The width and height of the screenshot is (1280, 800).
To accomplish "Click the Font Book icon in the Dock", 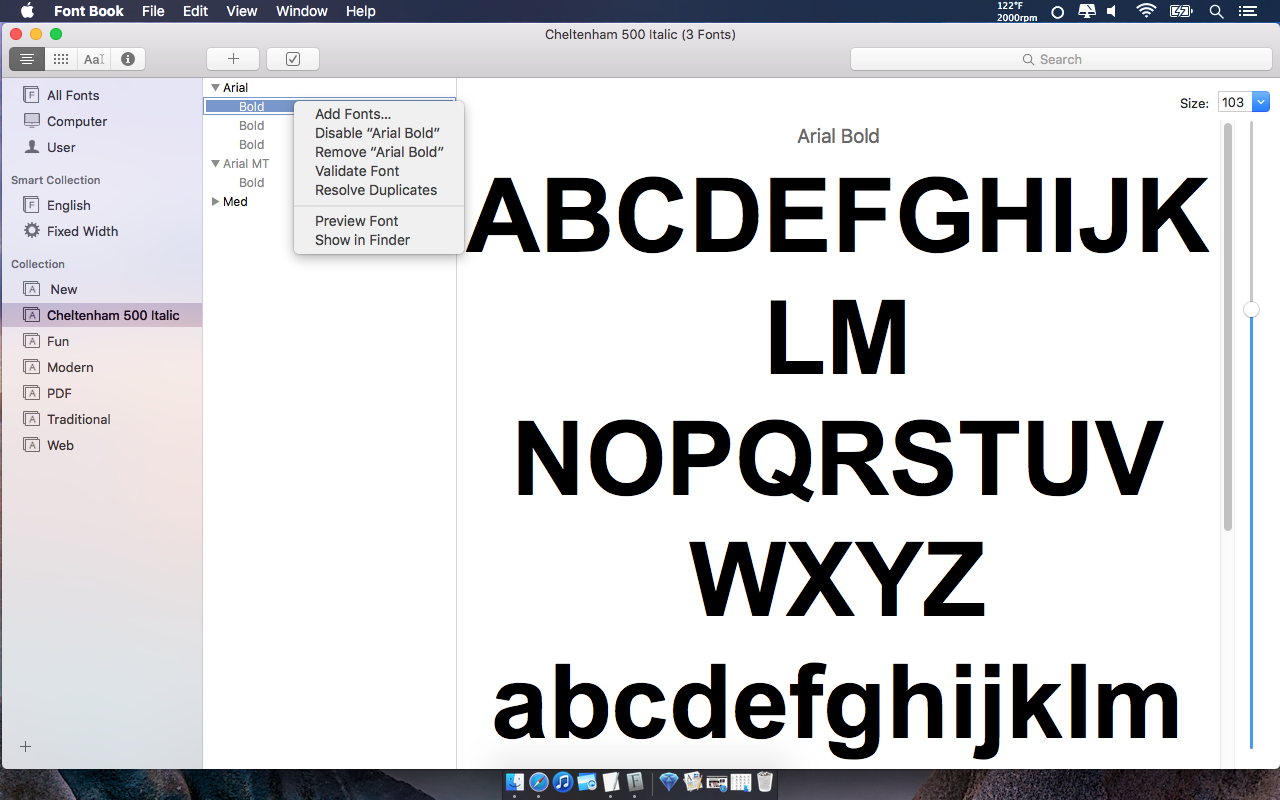I will pyautogui.click(x=635, y=782).
